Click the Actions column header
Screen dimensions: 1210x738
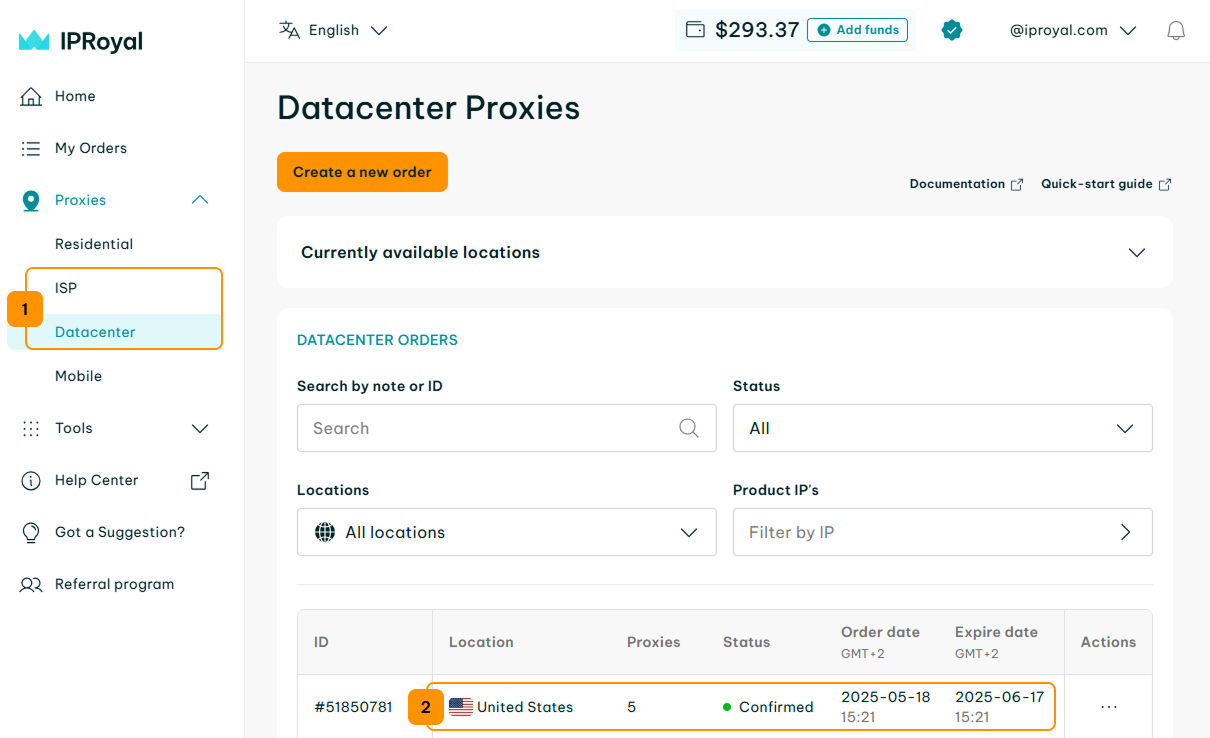(1108, 642)
